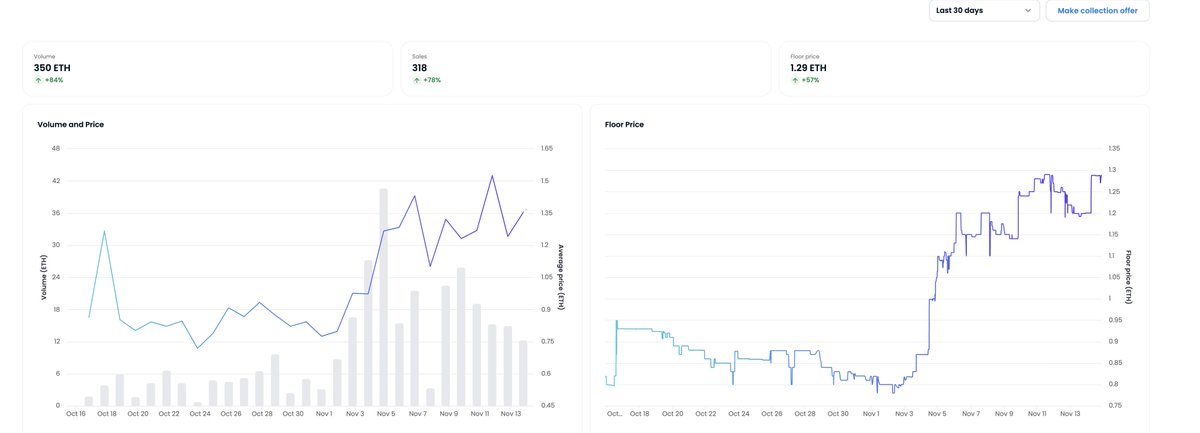Click the green arrow beside +78%
Image resolution: width=1200 pixels, height=433 pixels.
click(416, 80)
